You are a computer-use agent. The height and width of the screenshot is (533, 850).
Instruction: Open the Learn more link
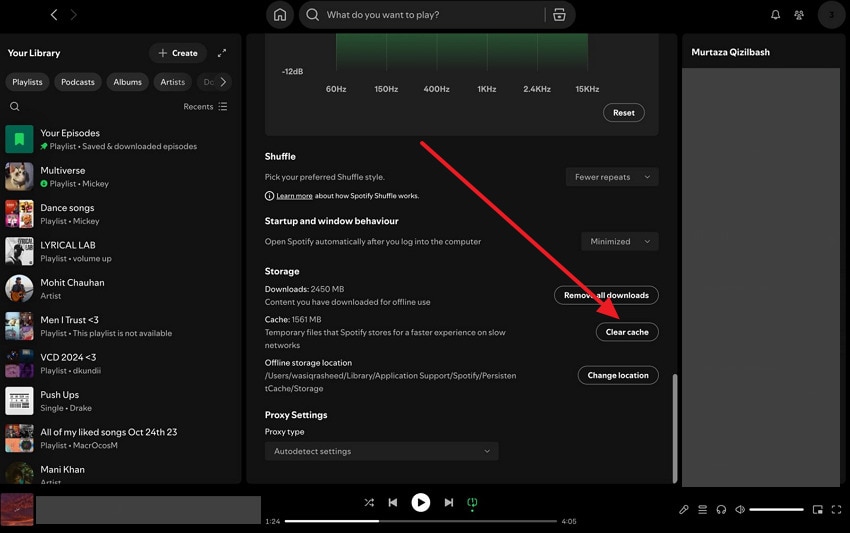(x=294, y=196)
